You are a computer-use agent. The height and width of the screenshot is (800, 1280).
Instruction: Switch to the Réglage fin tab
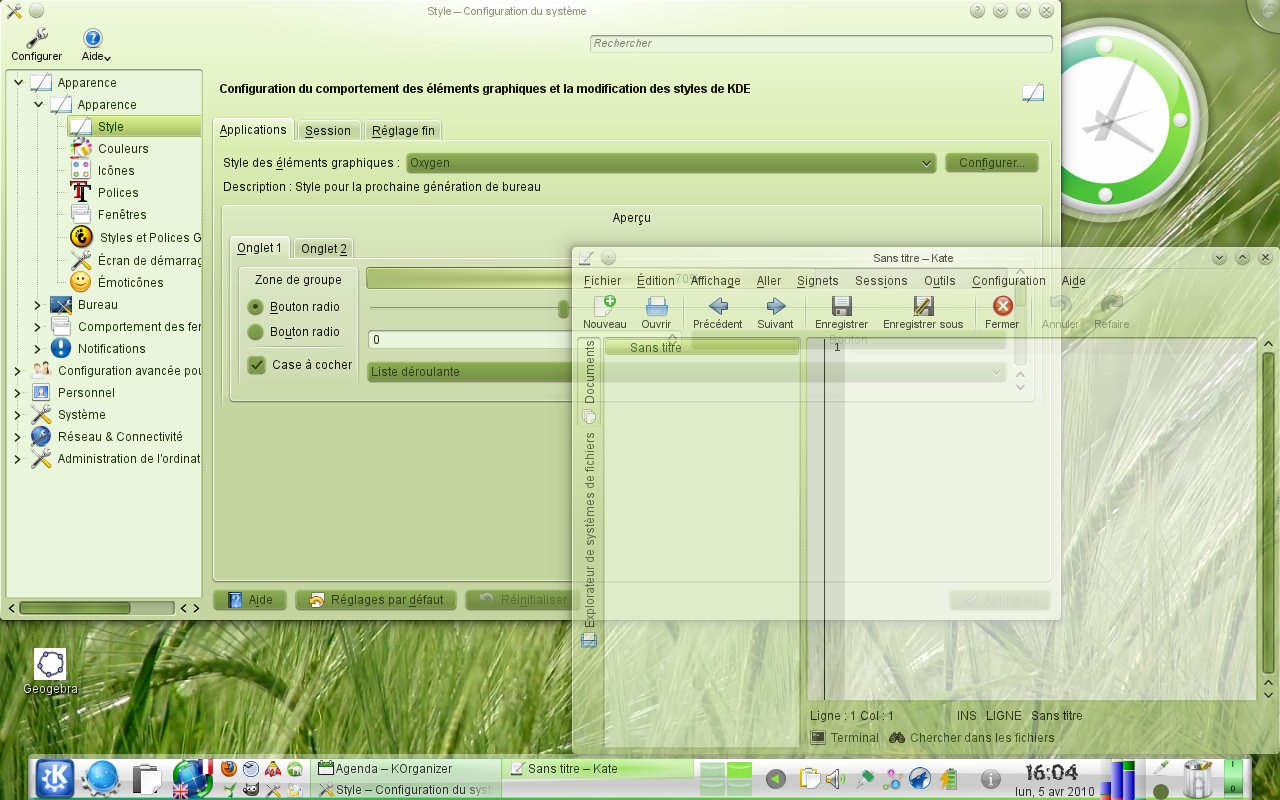point(402,131)
